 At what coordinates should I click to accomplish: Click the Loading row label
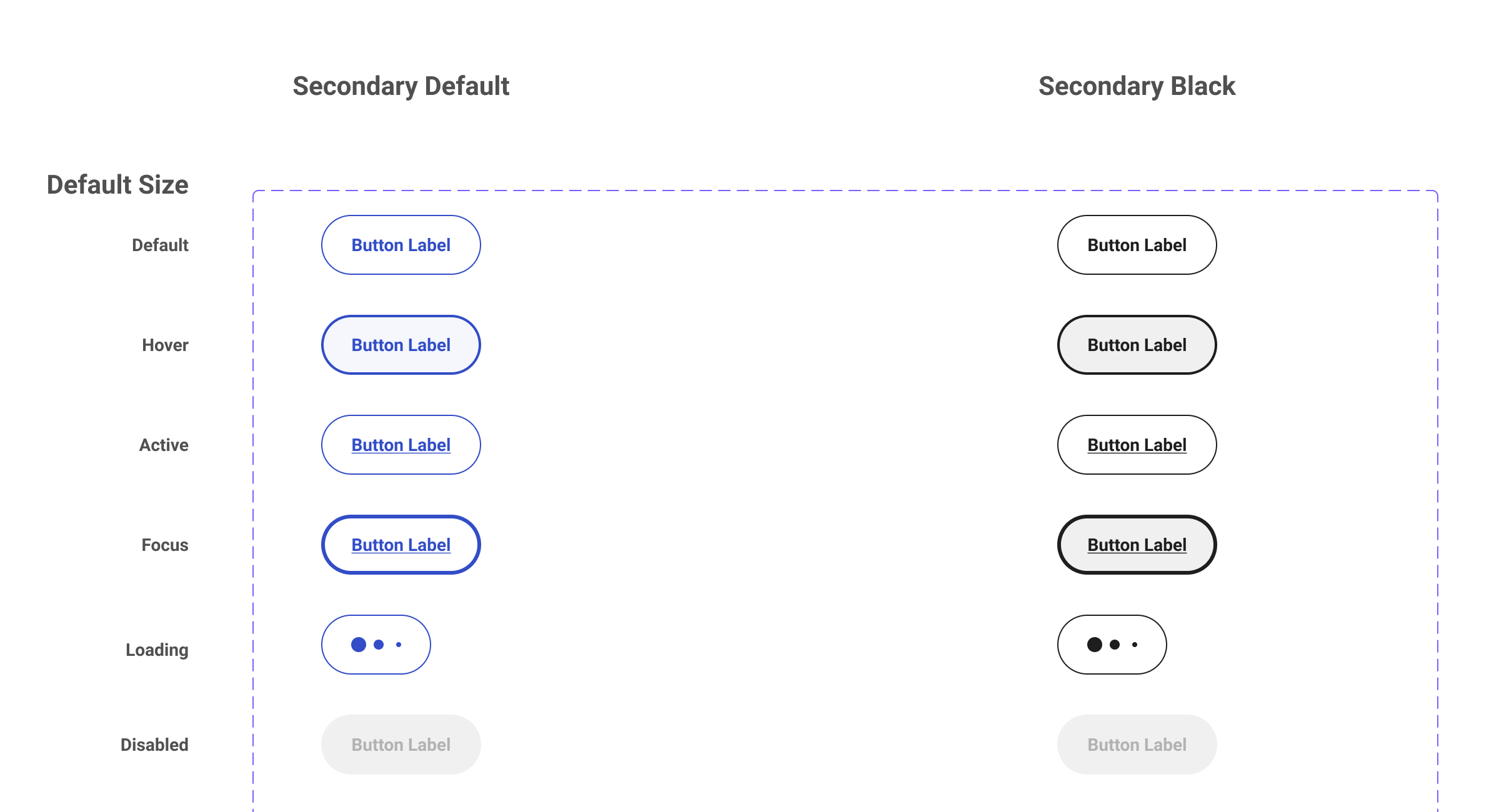point(157,650)
